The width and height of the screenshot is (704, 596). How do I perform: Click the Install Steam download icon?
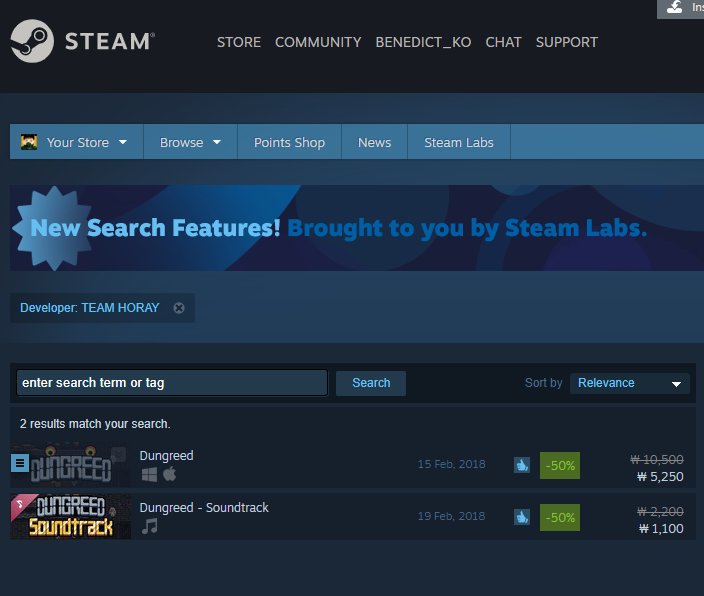[674, 7]
